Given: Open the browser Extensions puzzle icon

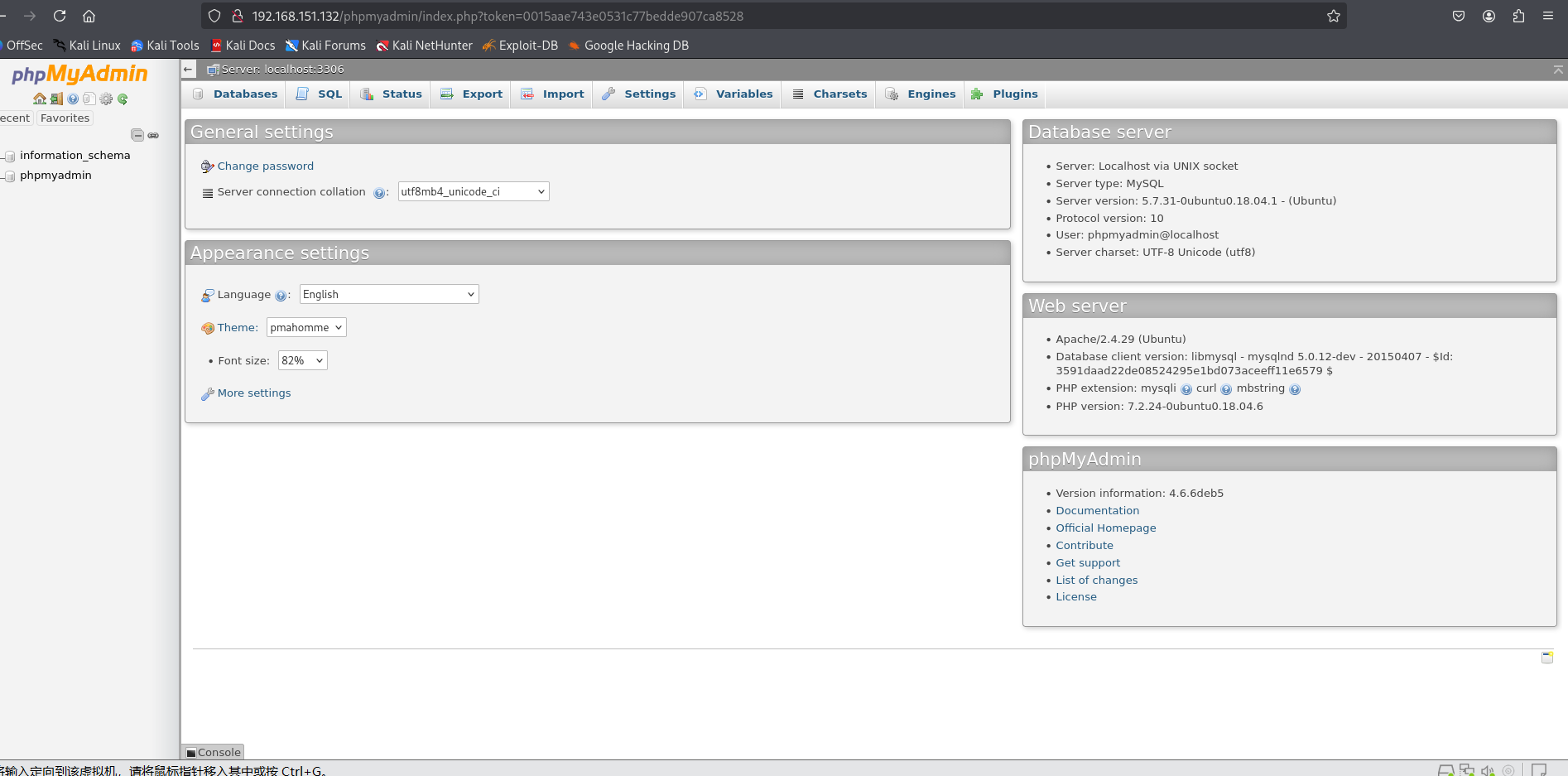Looking at the screenshot, I should 1518,16.
